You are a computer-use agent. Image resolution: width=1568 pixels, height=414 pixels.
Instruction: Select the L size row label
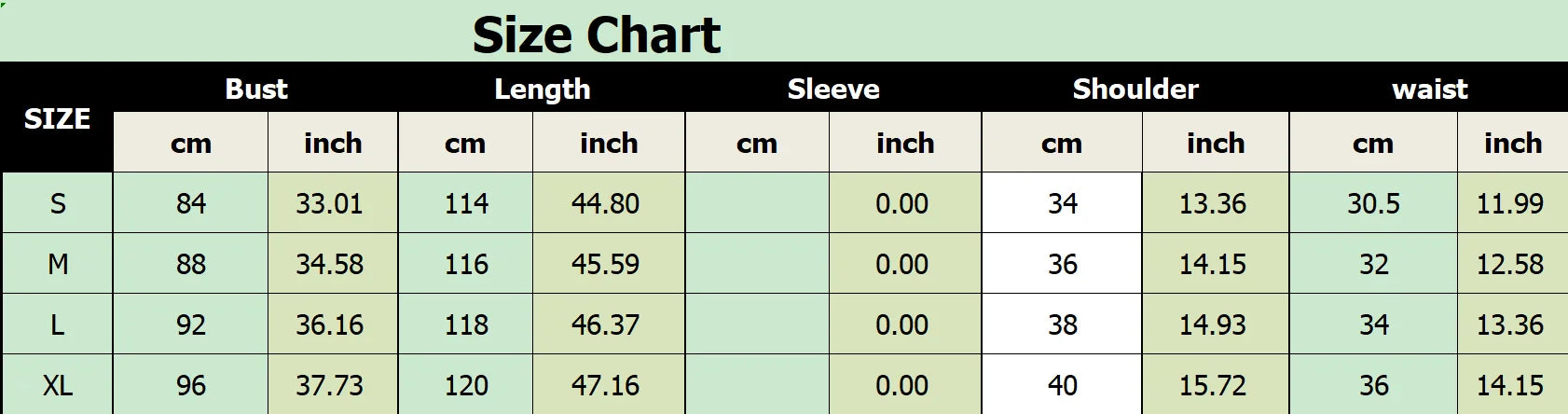tap(57, 324)
